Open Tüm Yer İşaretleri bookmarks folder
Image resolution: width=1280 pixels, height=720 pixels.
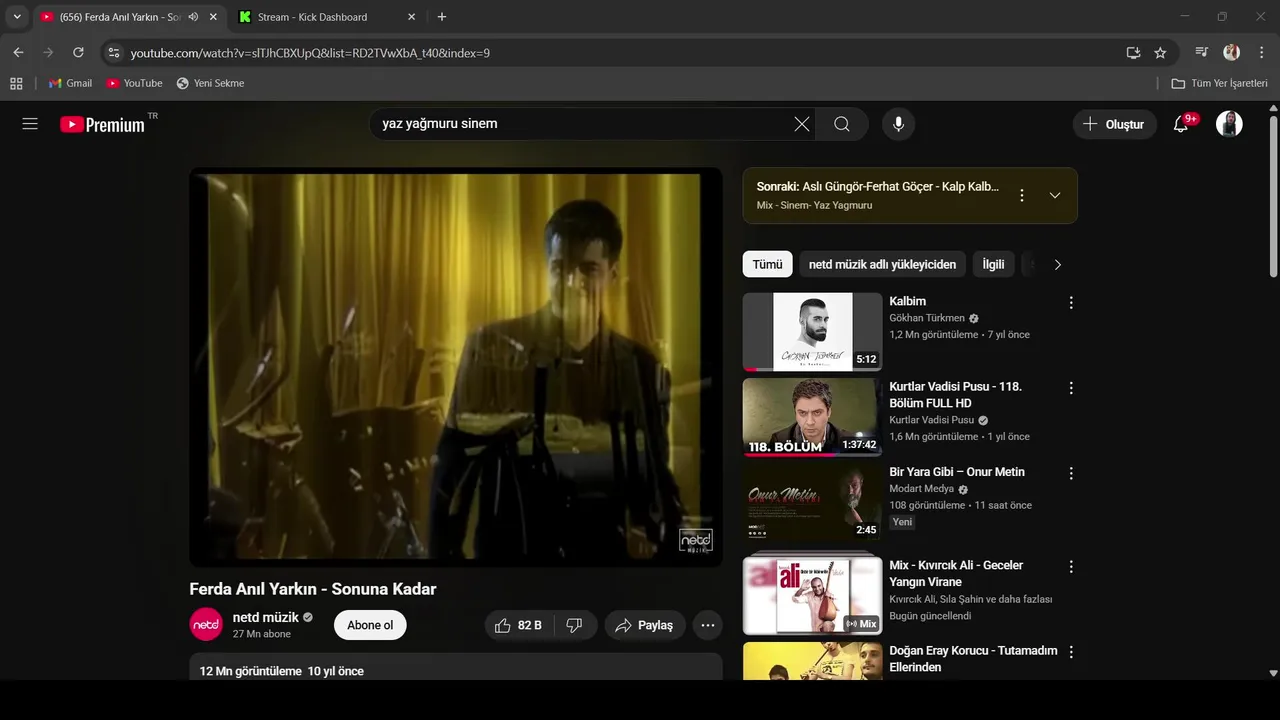[1220, 83]
